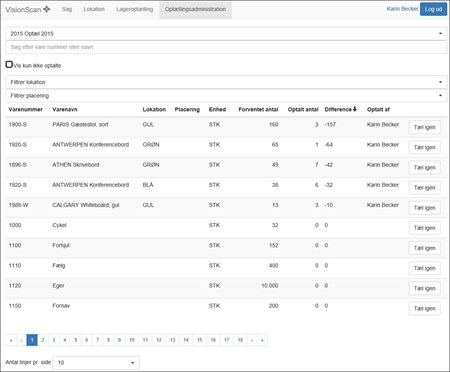
Task: Click the item number search field
Action: point(226,47)
